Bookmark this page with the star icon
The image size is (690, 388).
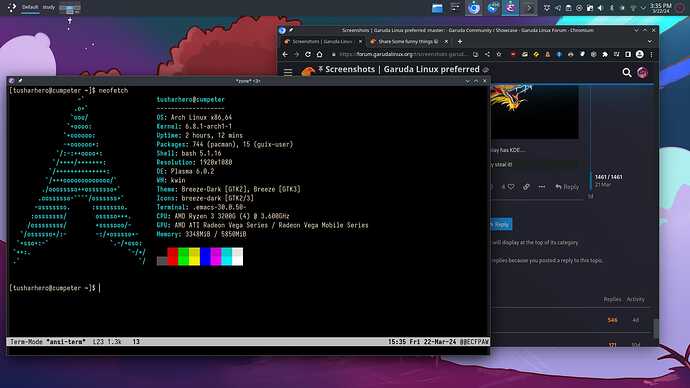pos(499,55)
